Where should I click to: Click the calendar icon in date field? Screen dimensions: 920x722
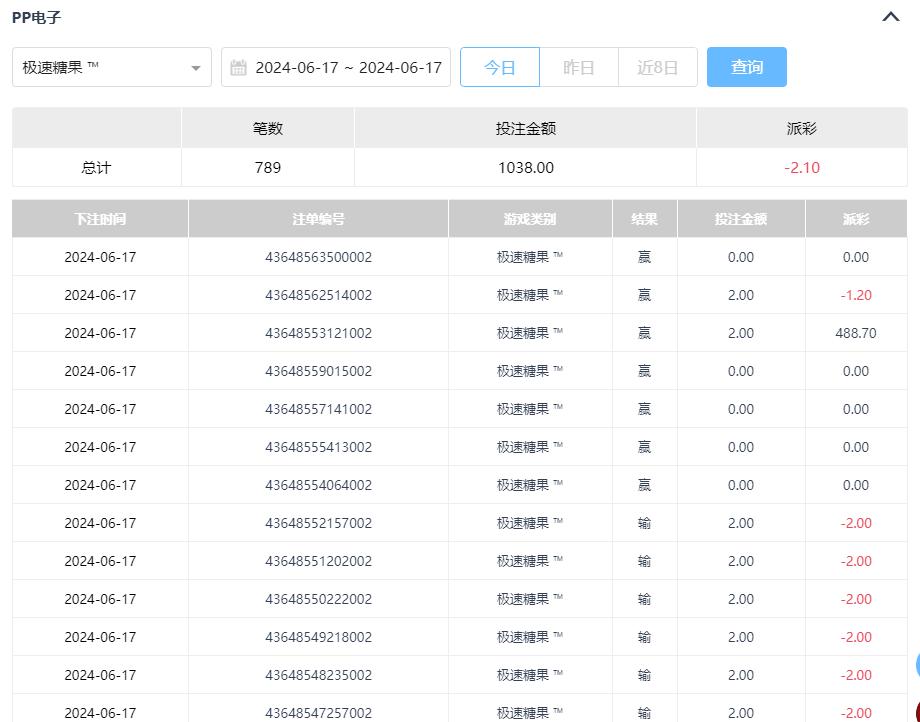[238, 68]
